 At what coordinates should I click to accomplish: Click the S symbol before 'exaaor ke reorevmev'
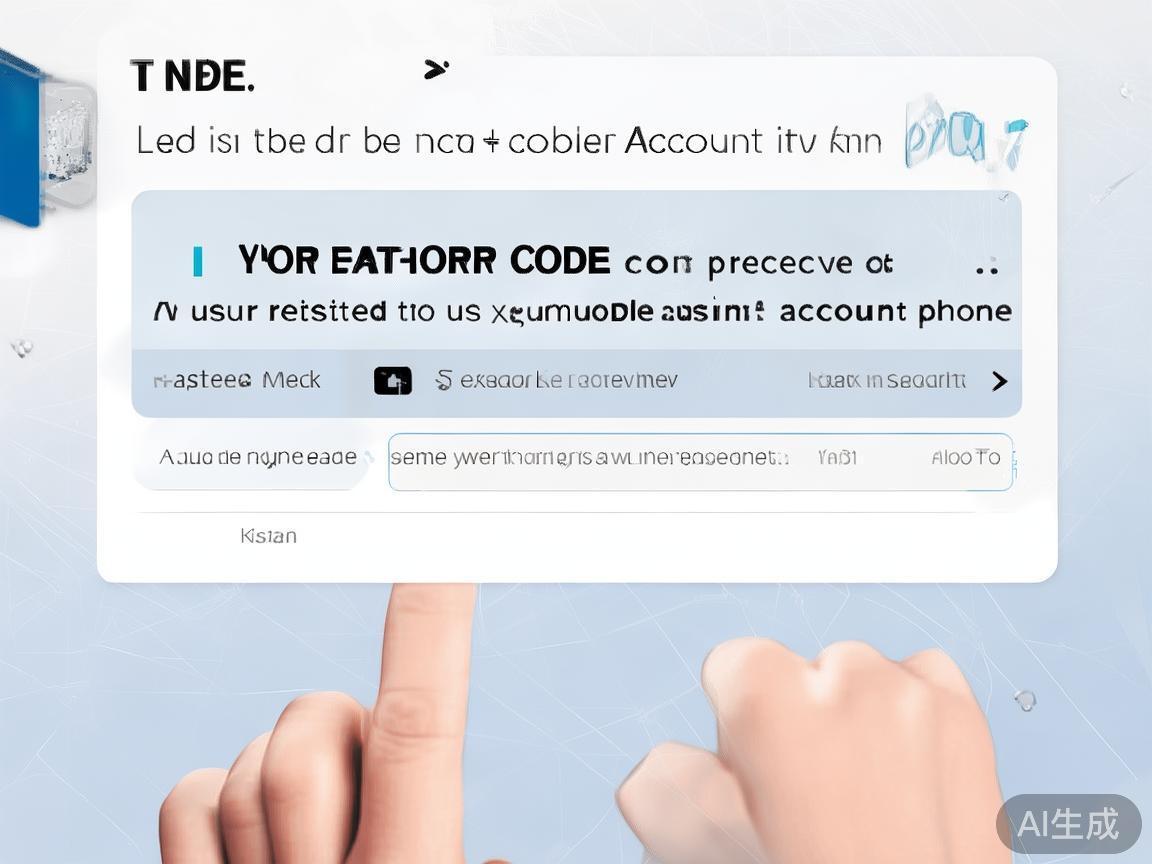tap(443, 380)
